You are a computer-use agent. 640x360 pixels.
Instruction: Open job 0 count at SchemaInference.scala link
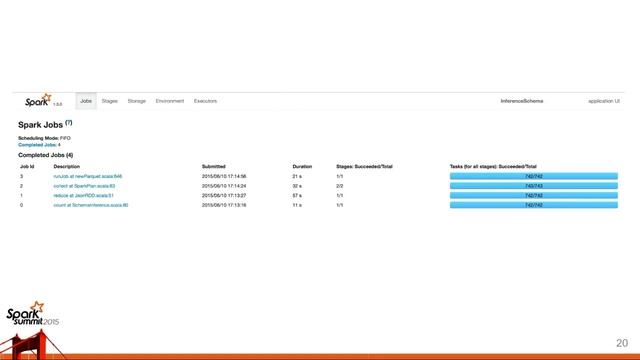(91, 205)
